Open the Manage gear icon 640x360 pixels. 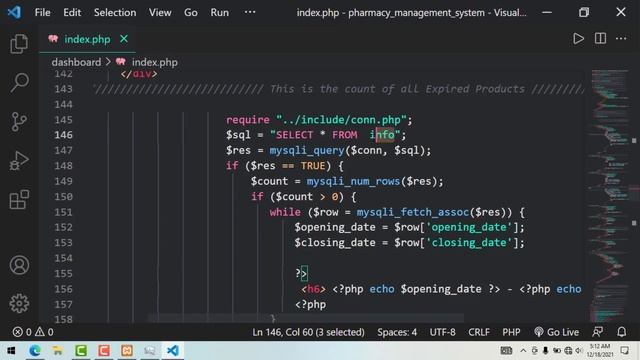[x=19, y=303]
